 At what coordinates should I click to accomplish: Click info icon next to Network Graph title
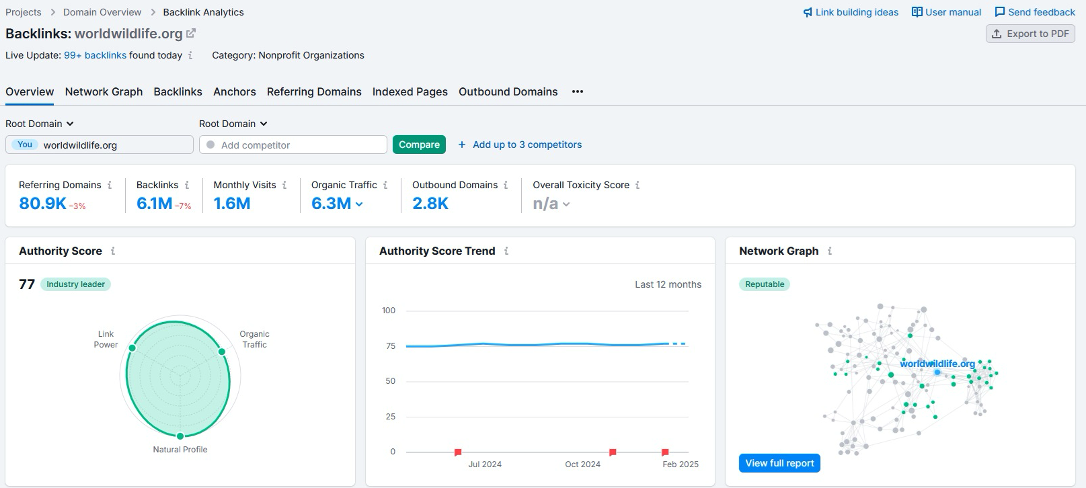(830, 251)
